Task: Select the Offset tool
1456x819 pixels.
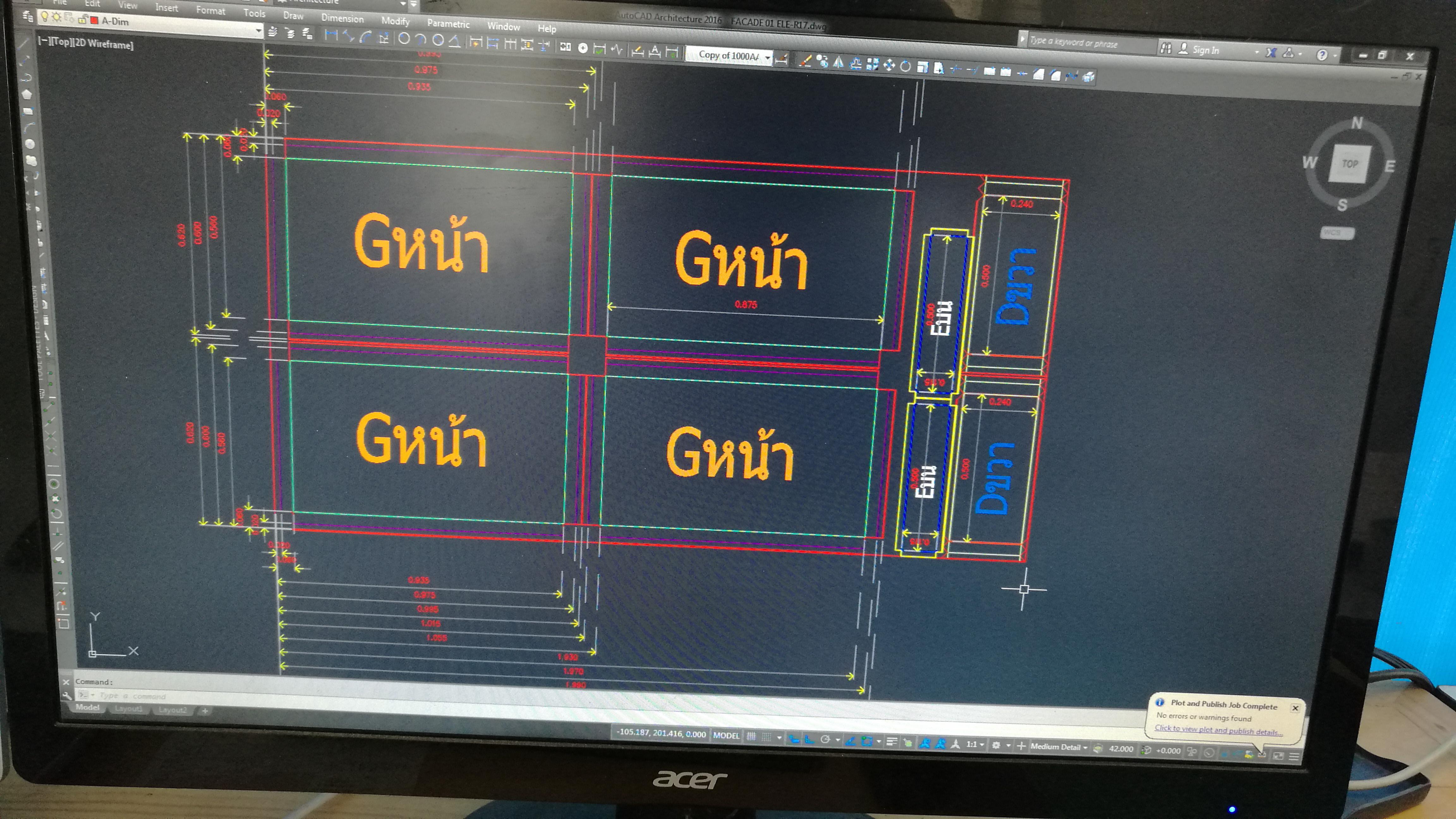Action: point(856,64)
